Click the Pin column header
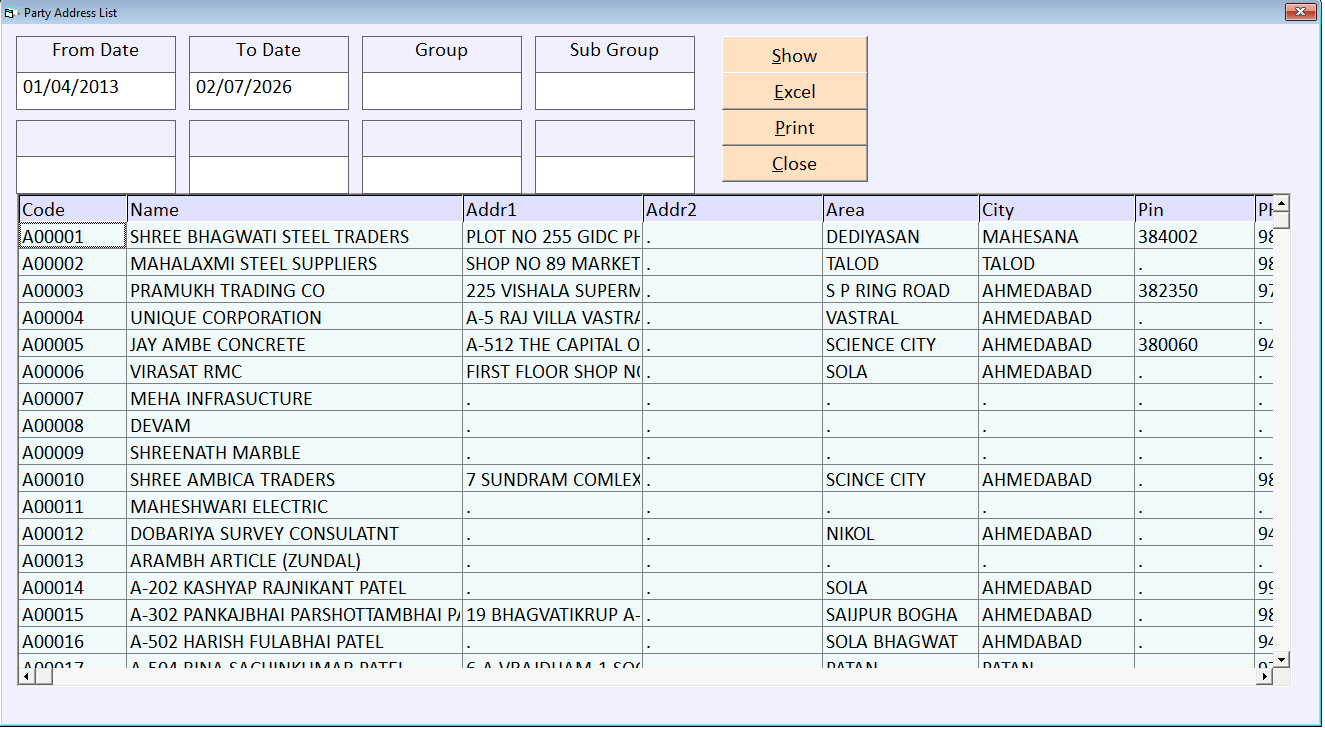Viewport: 1325px width, 730px height. (x=1195, y=209)
